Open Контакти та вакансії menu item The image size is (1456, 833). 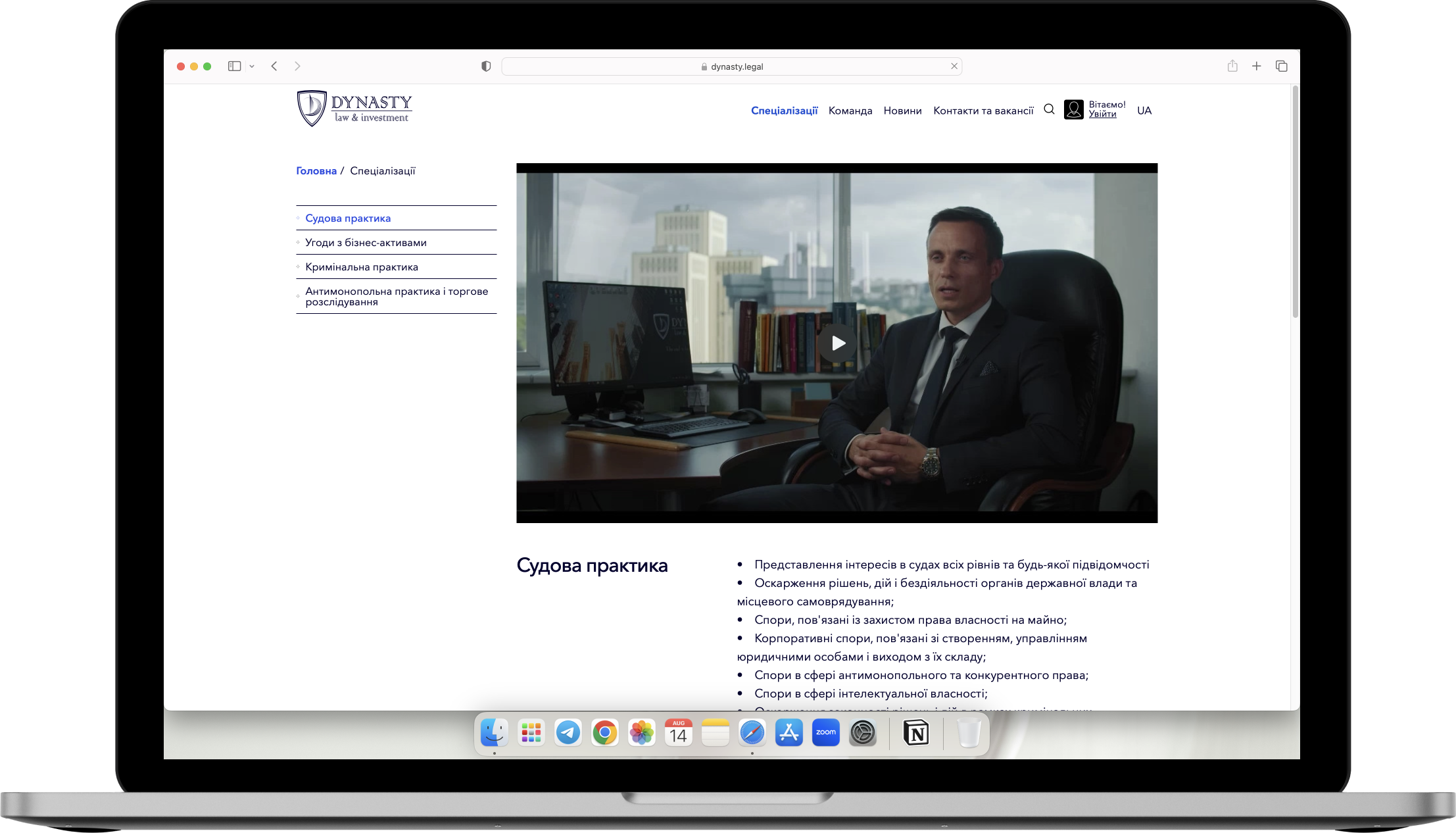click(x=983, y=111)
